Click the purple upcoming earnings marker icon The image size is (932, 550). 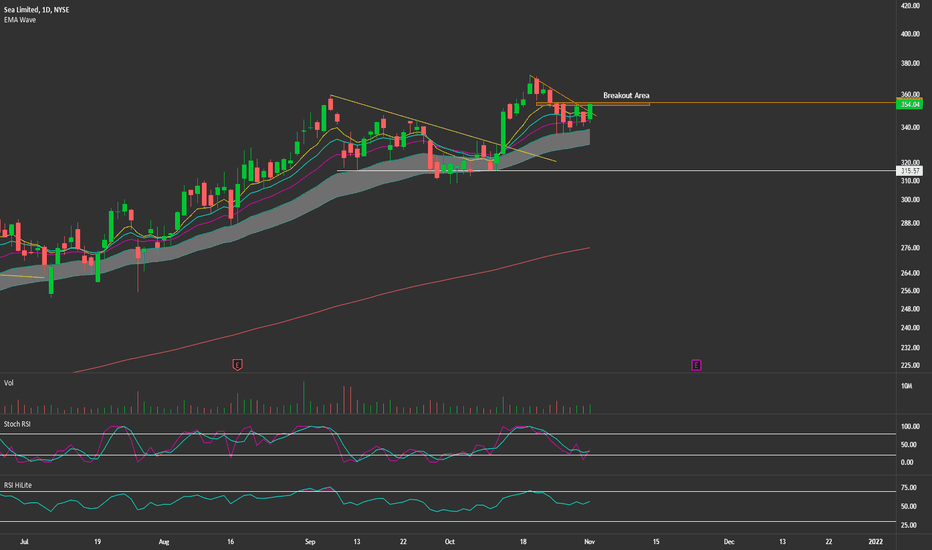coord(696,364)
